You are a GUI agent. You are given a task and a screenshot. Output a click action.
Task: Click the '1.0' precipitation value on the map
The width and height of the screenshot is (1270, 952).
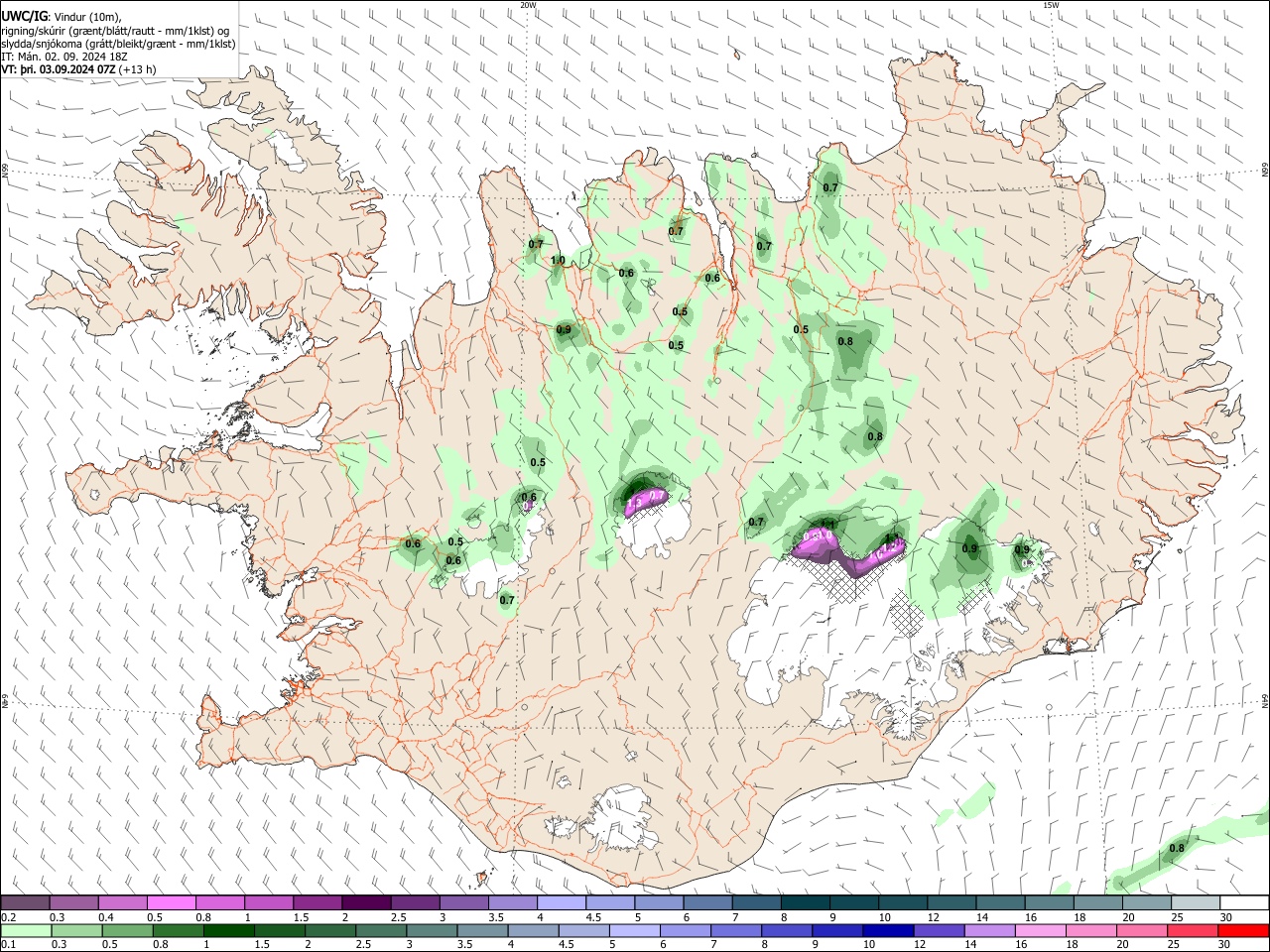pos(558,261)
